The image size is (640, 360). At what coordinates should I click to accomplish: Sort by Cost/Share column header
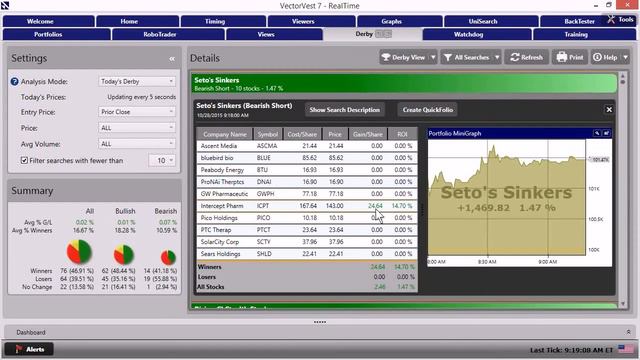[302, 134]
